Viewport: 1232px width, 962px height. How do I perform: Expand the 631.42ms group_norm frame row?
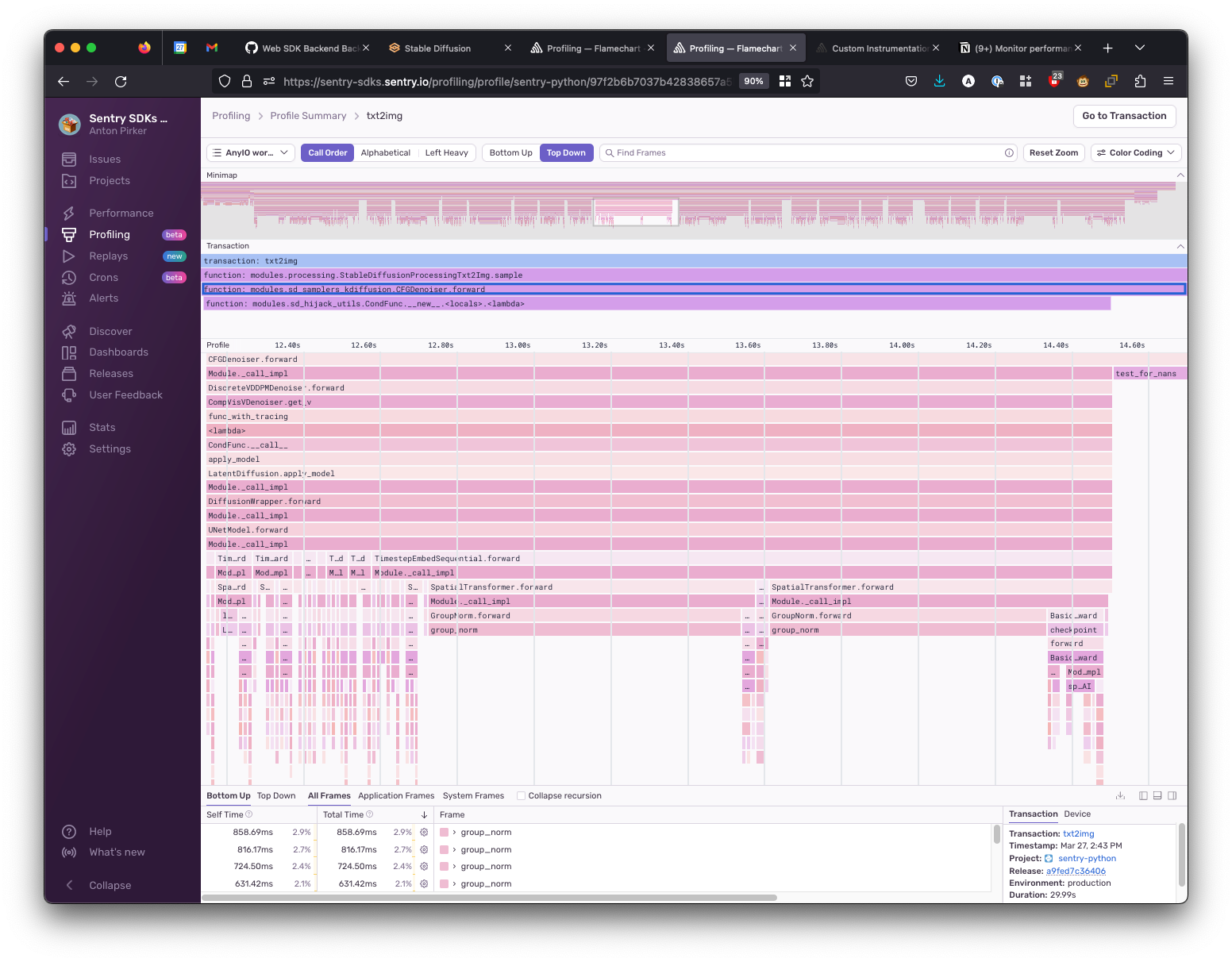[x=454, y=884]
